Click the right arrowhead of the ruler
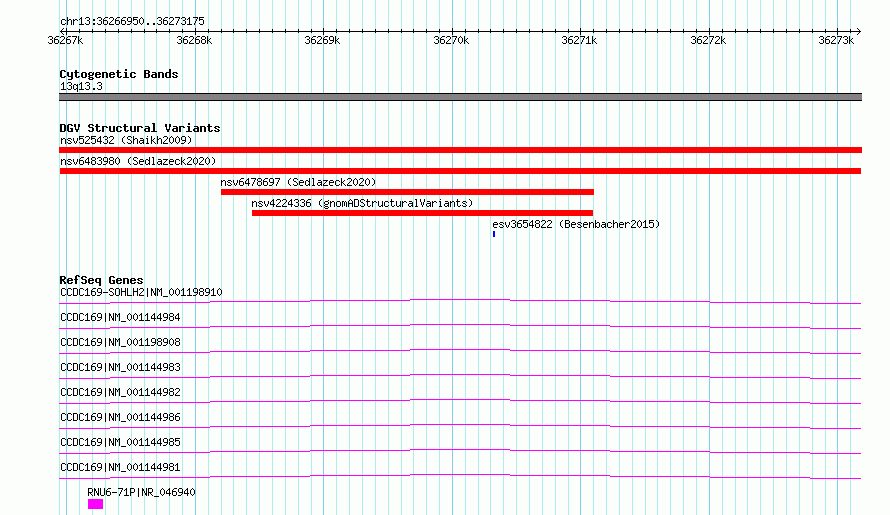The width and height of the screenshot is (890, 515). (x=859, y=31)
